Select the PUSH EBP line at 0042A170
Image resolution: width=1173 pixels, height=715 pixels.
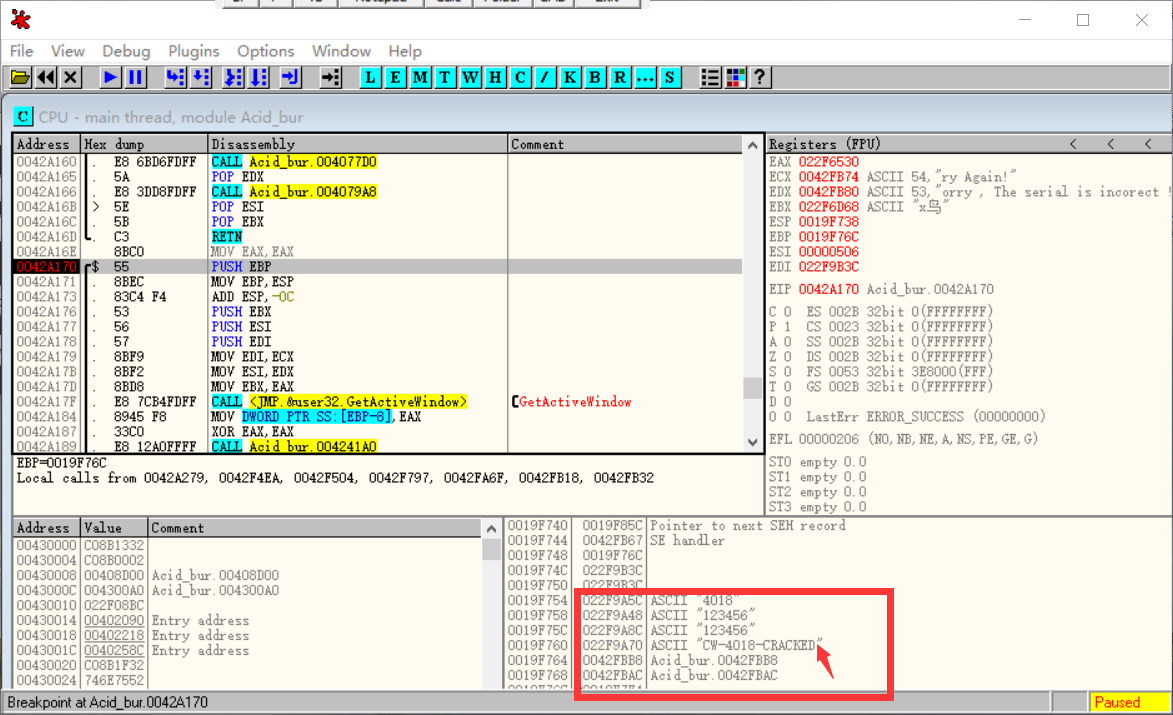378,266
